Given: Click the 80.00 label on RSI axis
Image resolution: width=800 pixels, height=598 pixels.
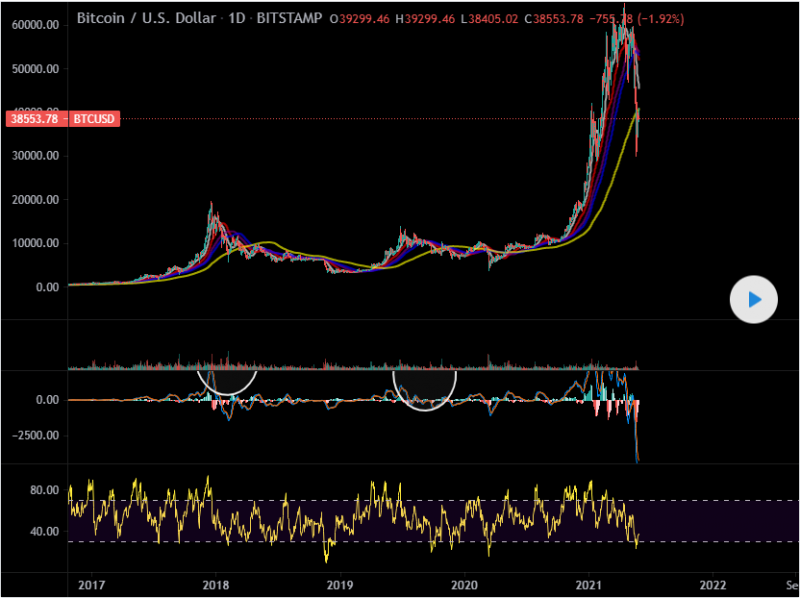Looking at the screenshot, I should point(44,491).
